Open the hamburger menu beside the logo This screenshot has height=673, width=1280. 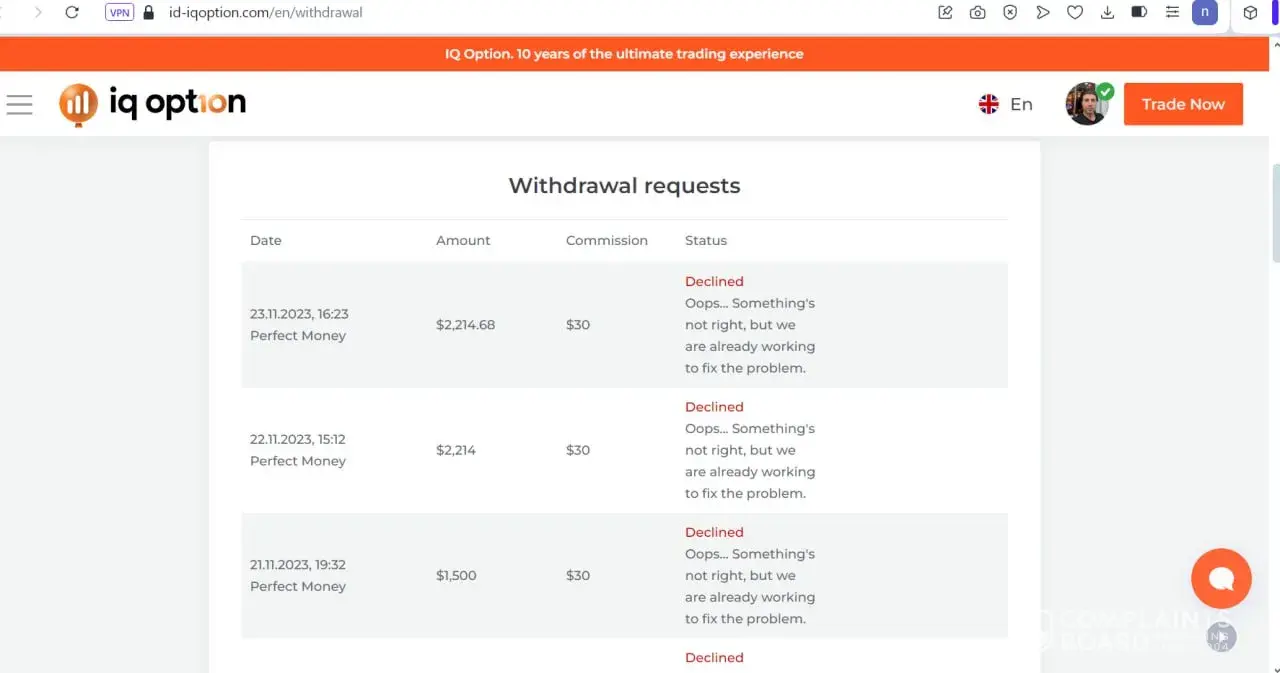19,104
